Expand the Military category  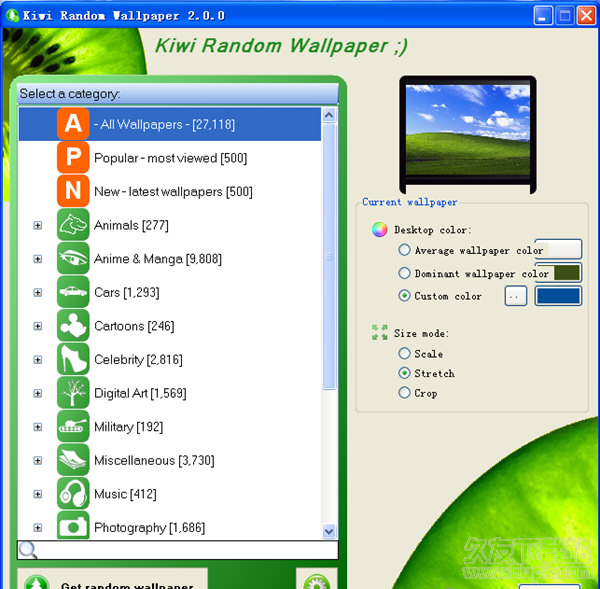click(x=38, y=427)
